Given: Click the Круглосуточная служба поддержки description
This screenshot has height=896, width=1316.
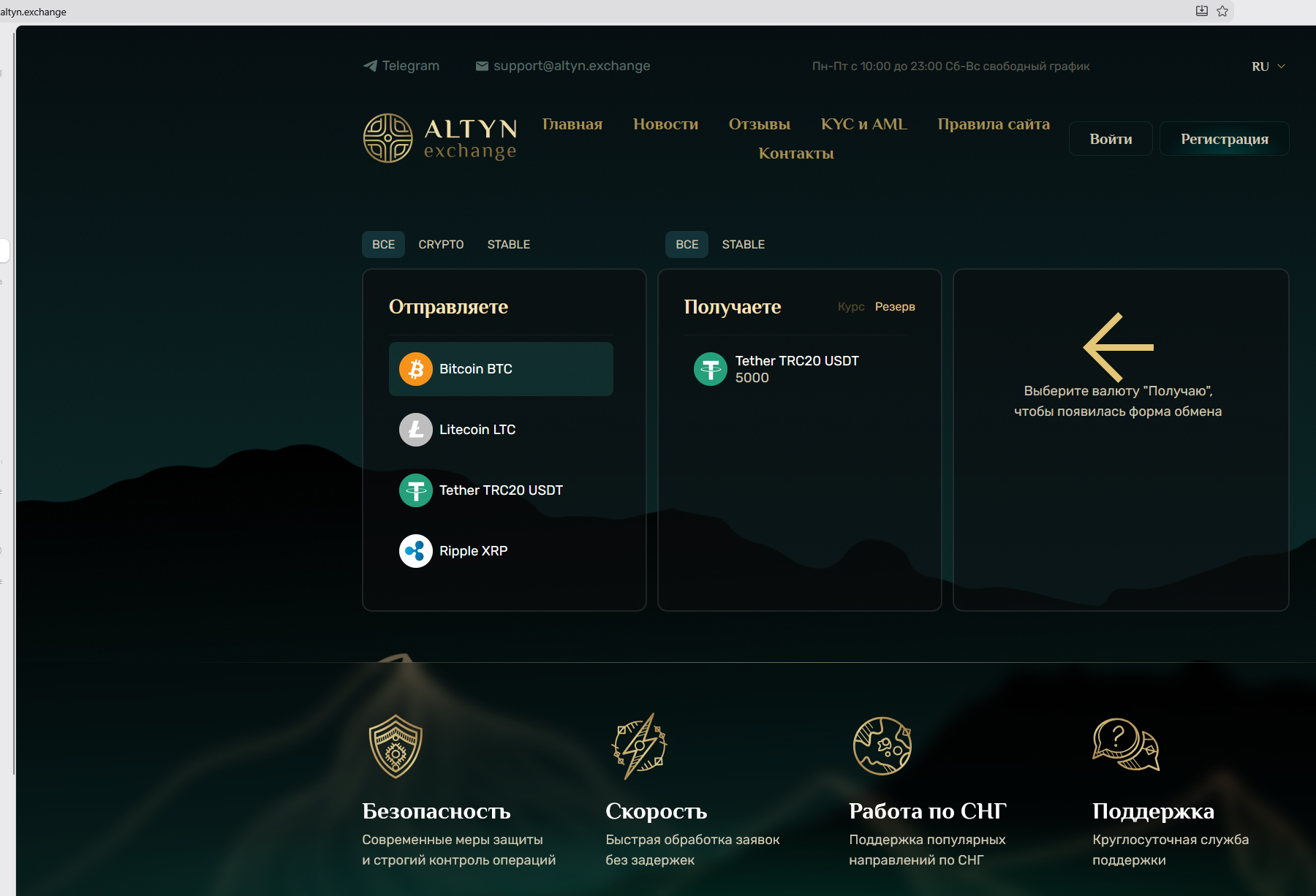Looking at the screenshot, I should click(x=1171, y=850).
